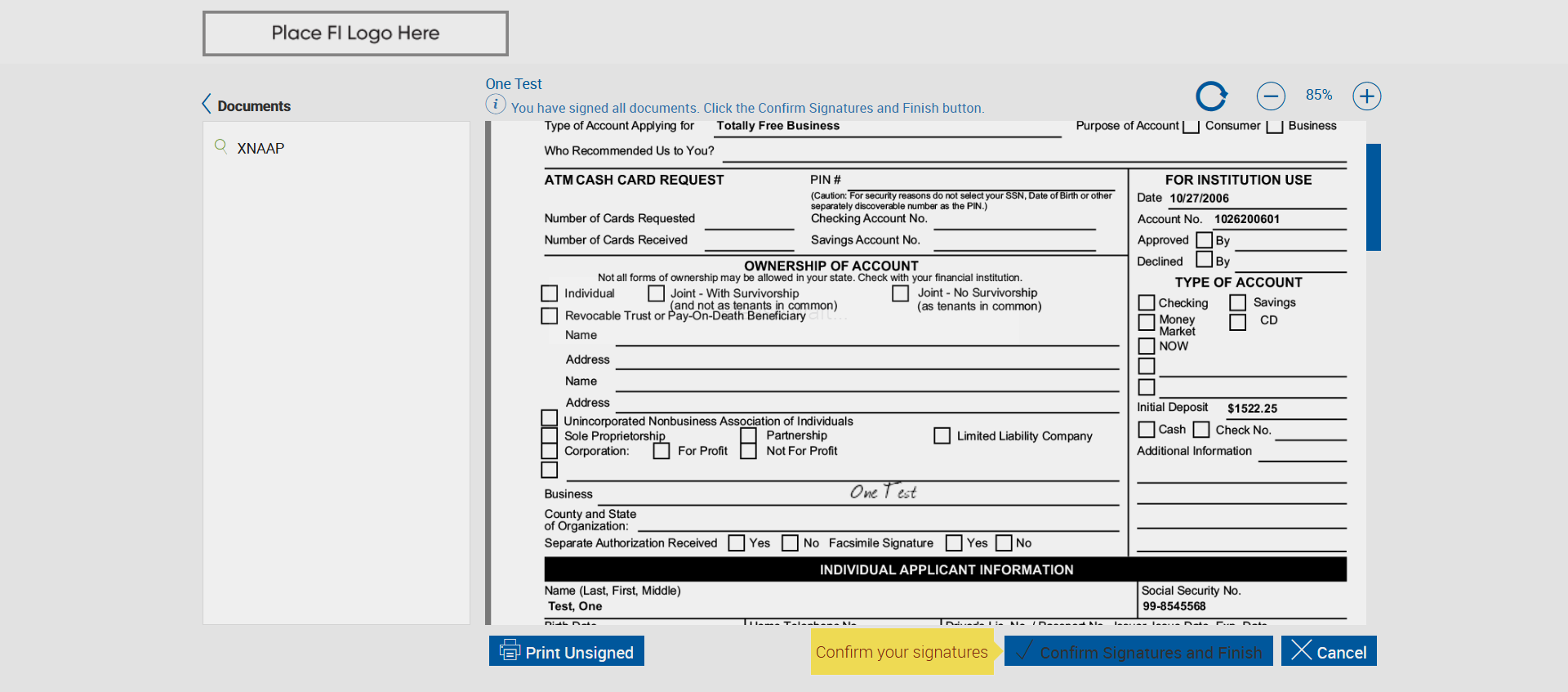Check the Cash deposit checkbox
1568x692 pixels.
1147,430
